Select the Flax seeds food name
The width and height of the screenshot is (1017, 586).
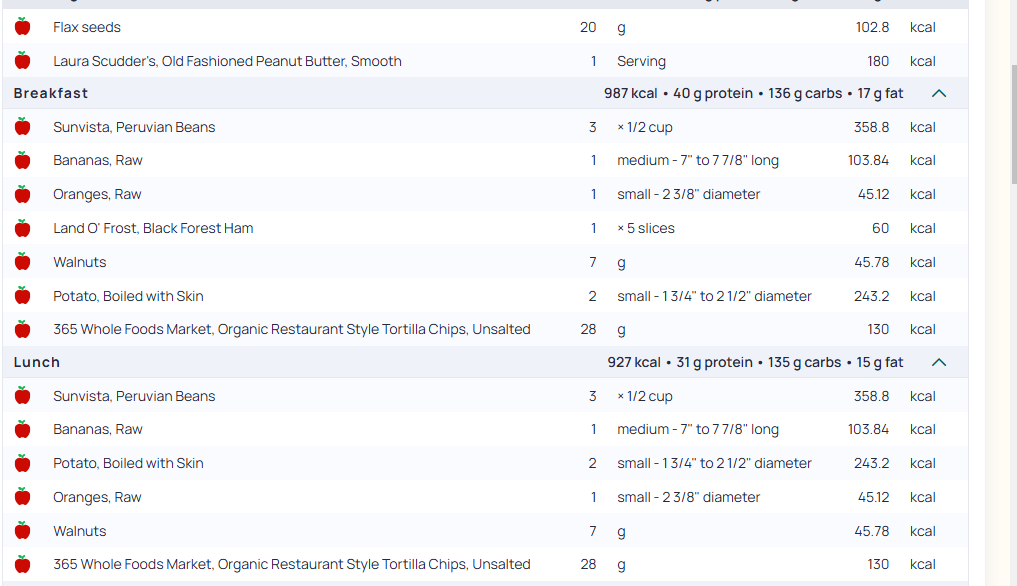click(87, 27)
